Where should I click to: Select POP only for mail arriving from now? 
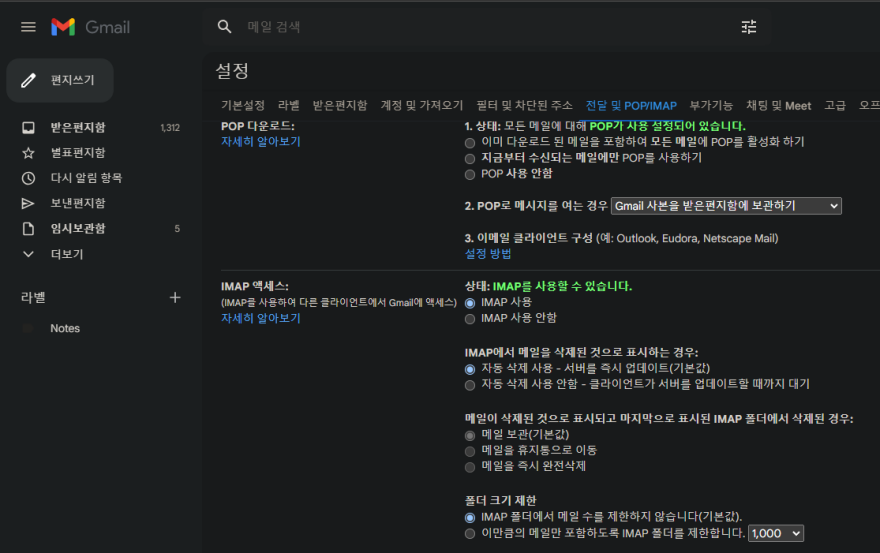[x=470, y=159]
